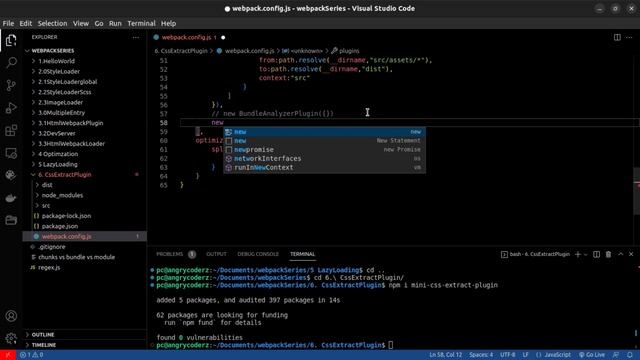Select webpack.config.js in the explorer tree
Viewport: 640px width, 360px height.
click(x=66, y=236)
